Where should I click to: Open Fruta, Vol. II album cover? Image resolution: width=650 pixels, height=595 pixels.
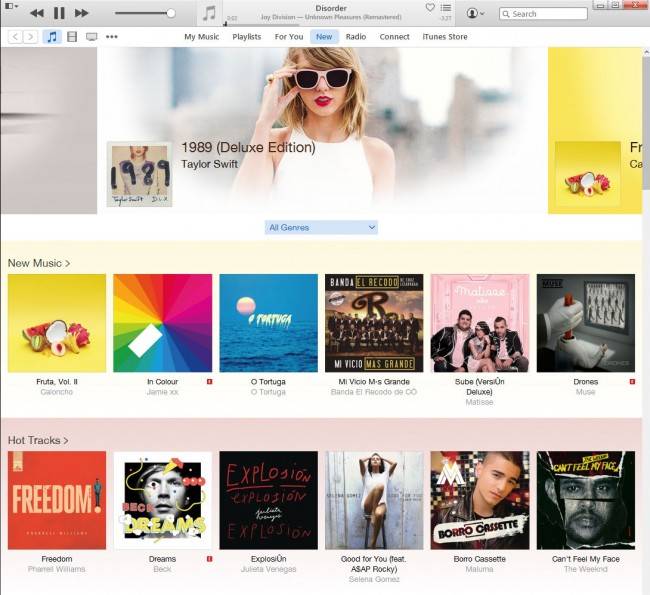point(57,323)
